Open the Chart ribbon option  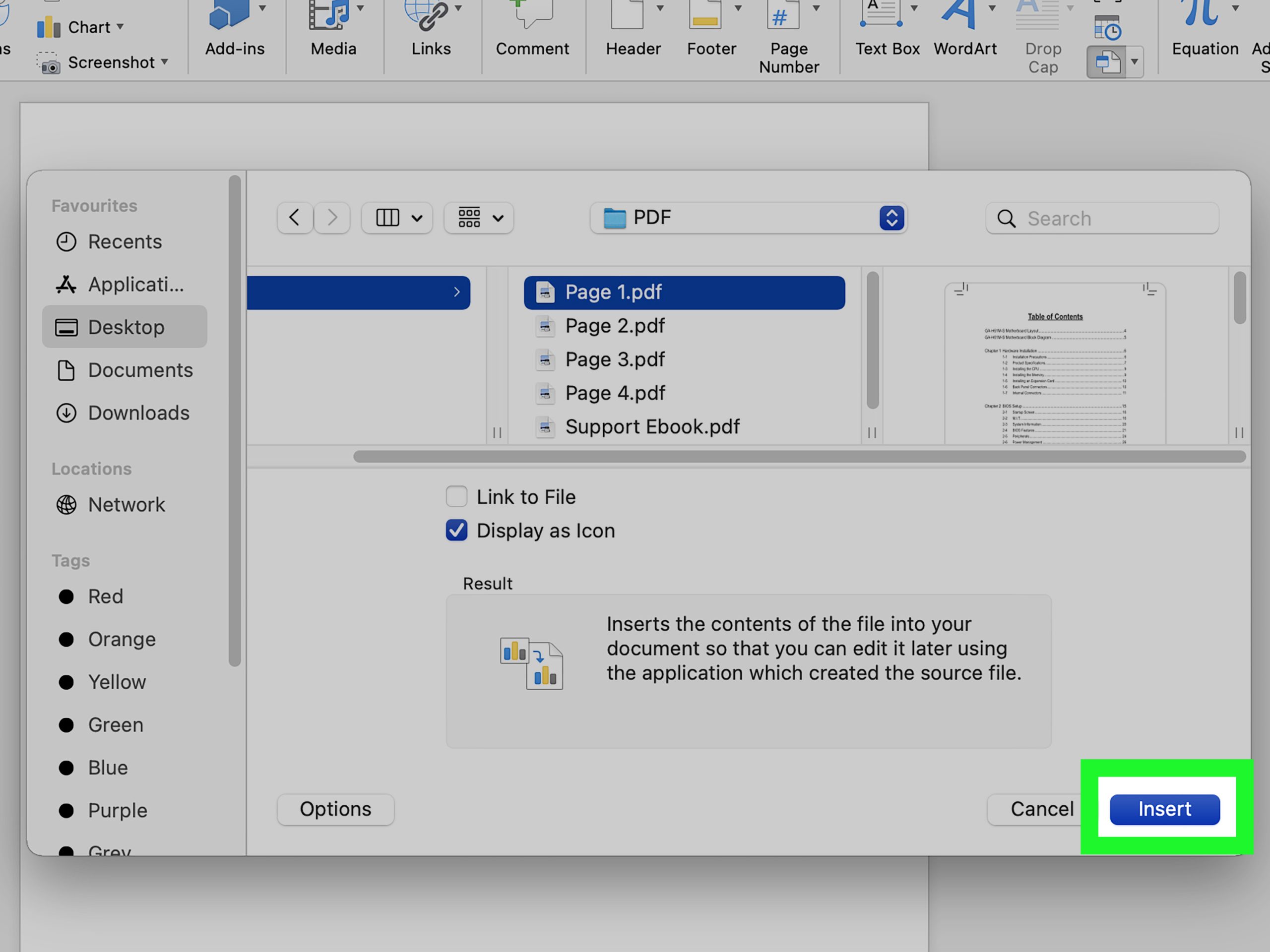tap(80, 27)
